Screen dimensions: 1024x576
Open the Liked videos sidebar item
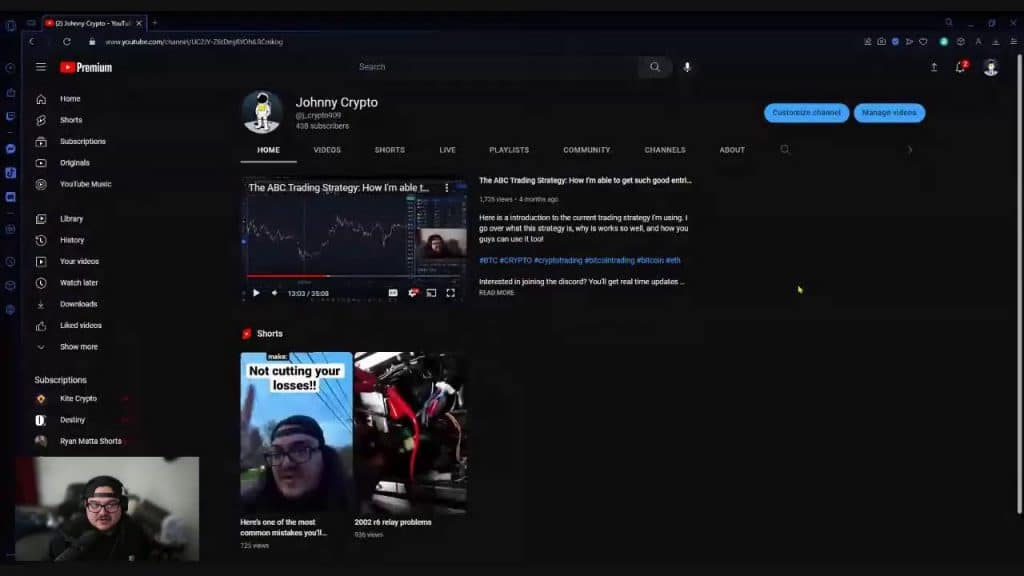tap(80, 325)
